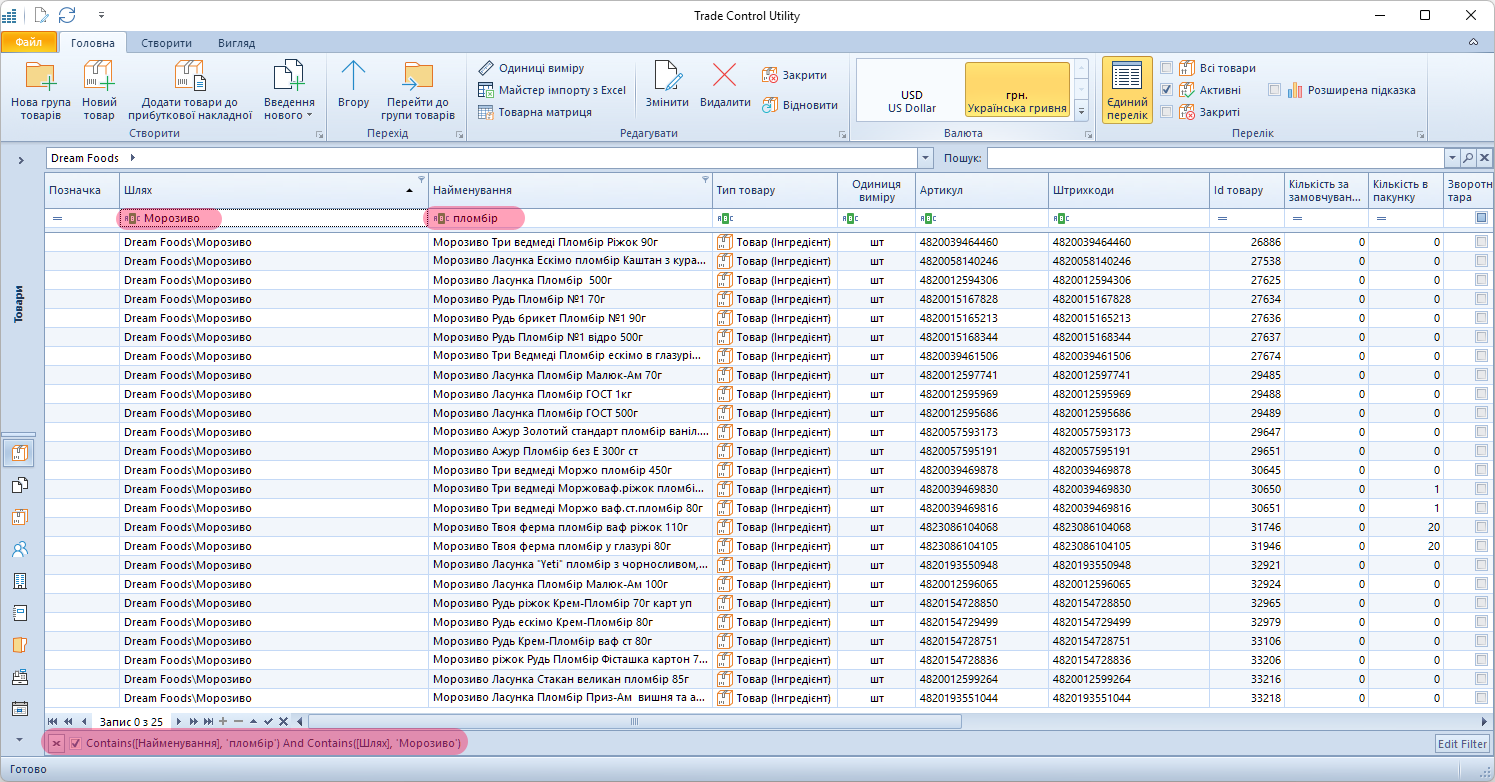Click the Нова група товарів icon
This screenshot has height=782, width=1495.
(40, 77)
